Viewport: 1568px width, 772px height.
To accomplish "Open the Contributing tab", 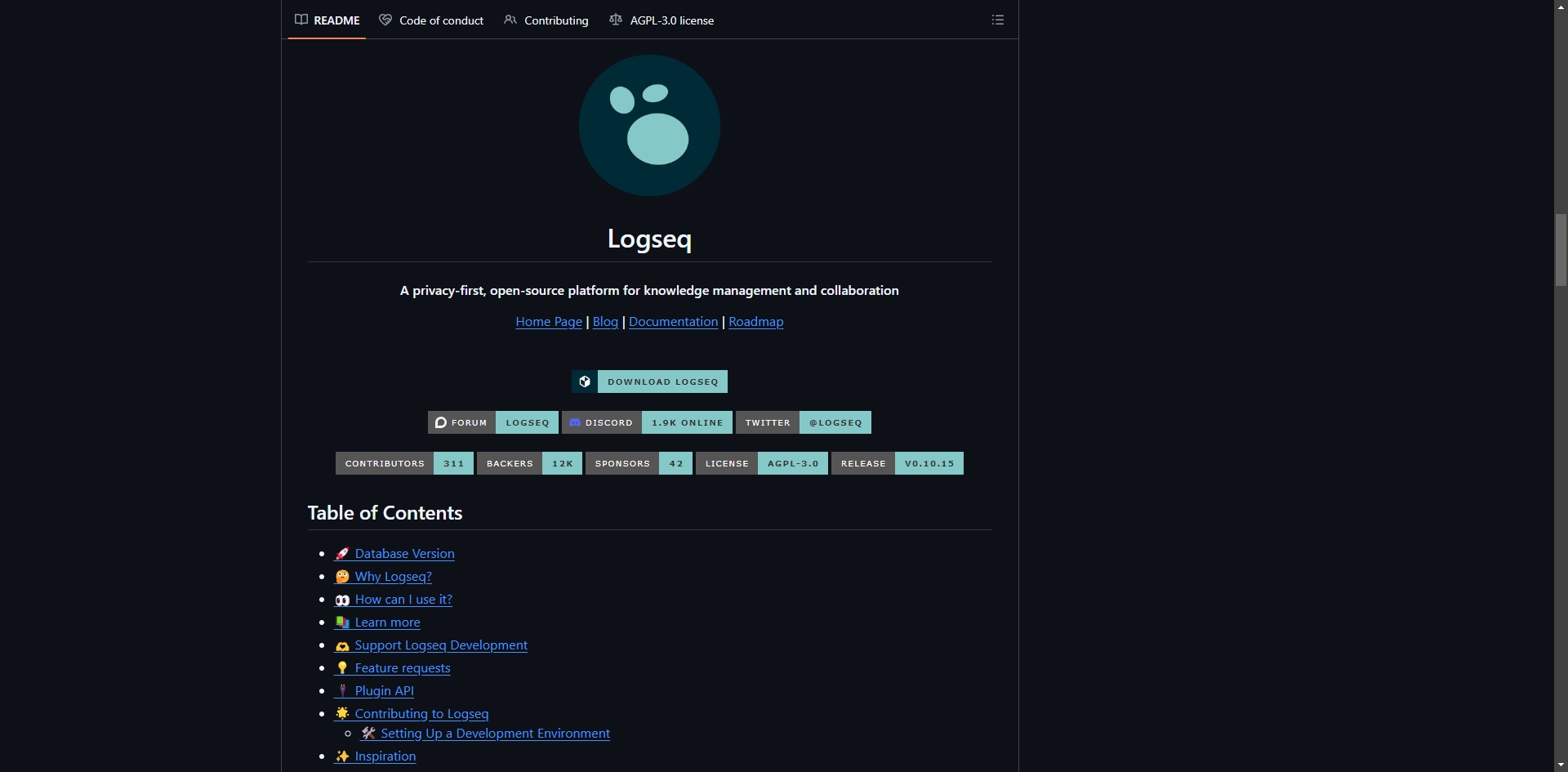I will pyautogui.click(x=546, y=20).
